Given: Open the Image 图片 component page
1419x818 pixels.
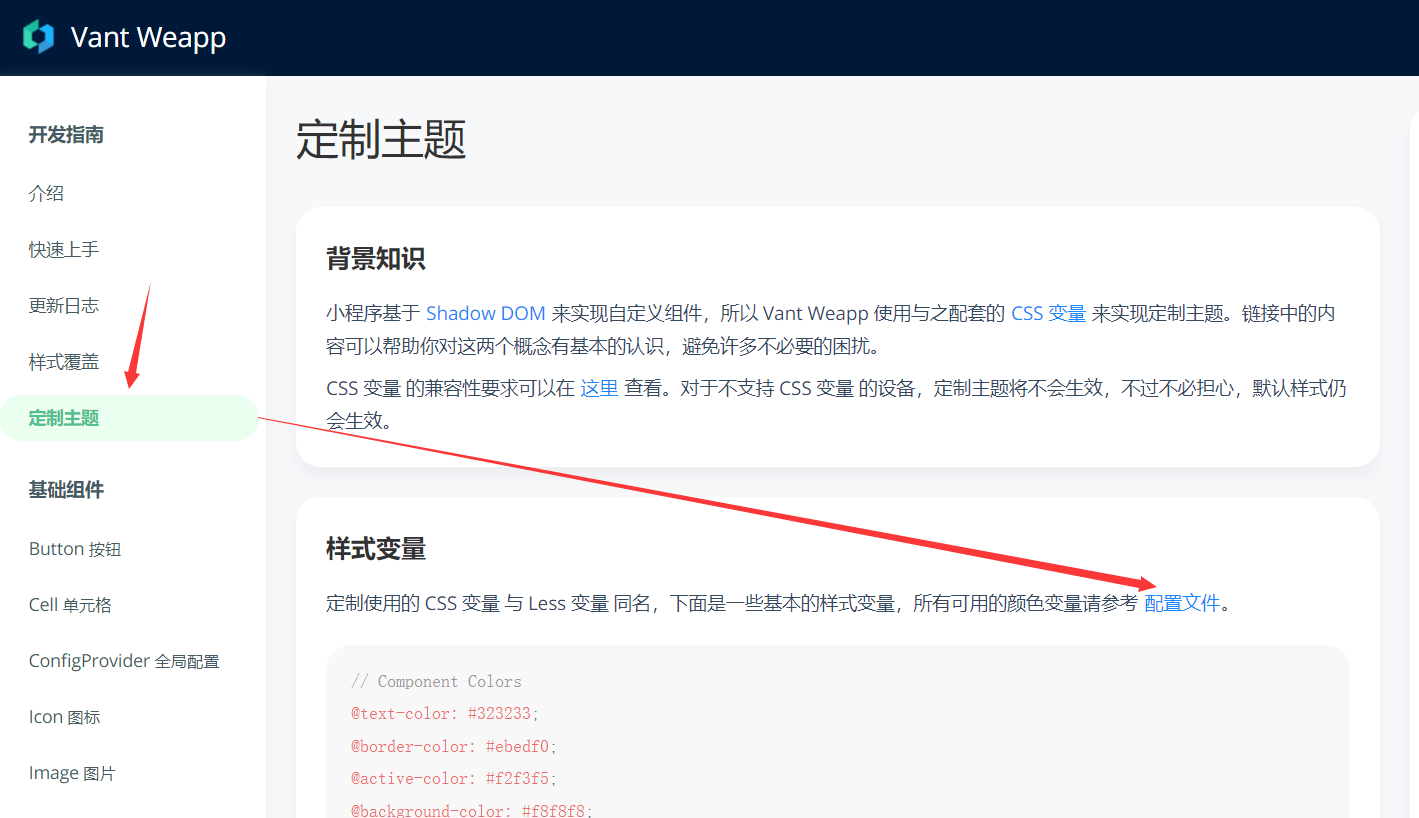Looking at the screenshot, I should [x=72, y=772].
